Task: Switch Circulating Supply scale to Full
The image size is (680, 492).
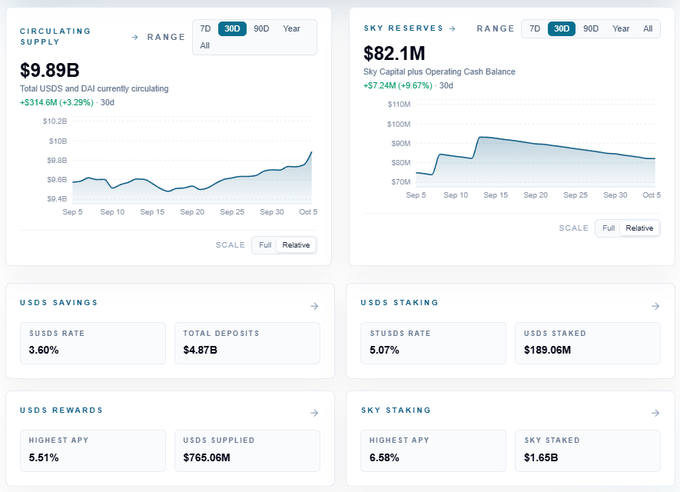Action: (265, 245)
